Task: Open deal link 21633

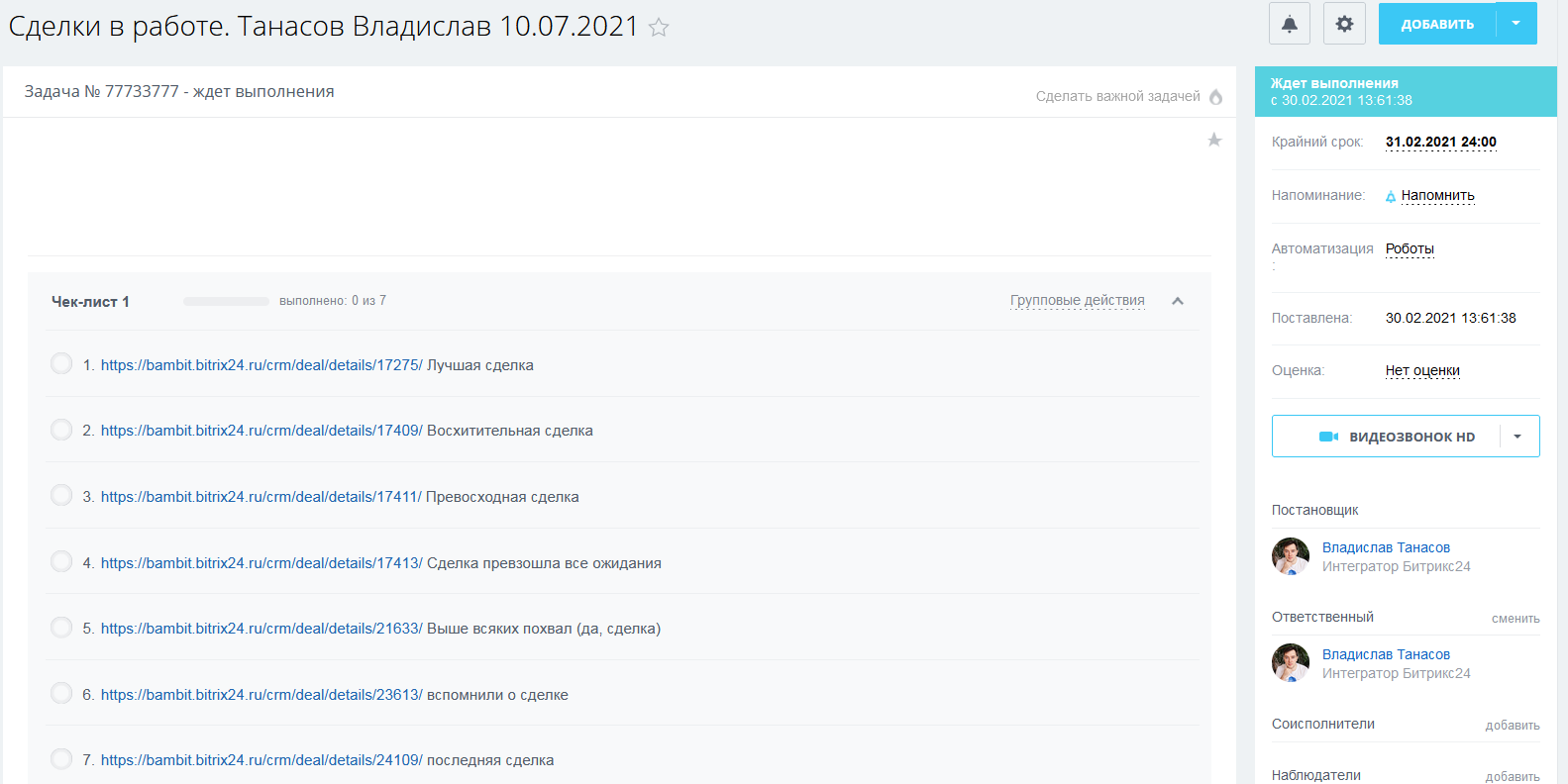Action: coord(261,629)
